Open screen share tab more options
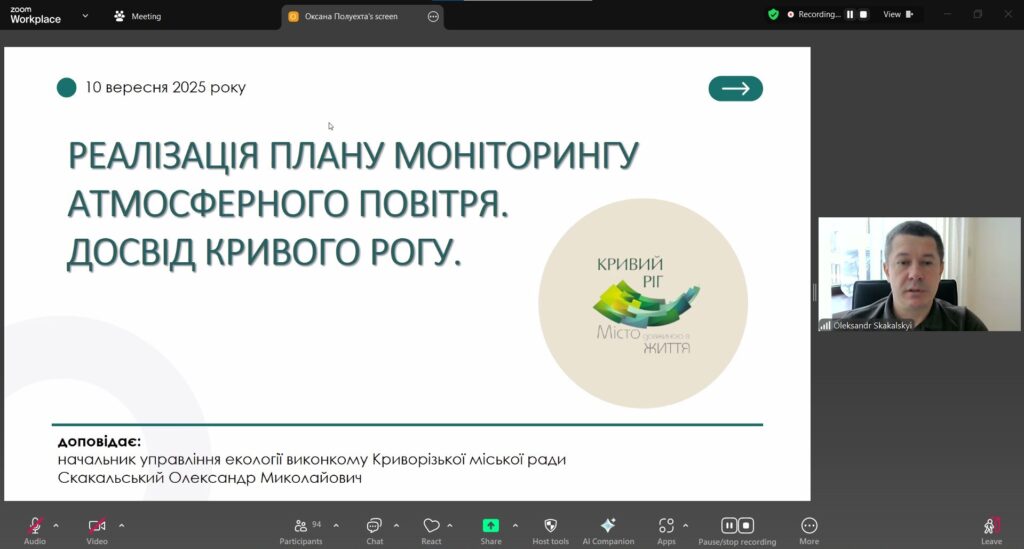This screenshot has height=549, width=1024. [x=433, y=16]
